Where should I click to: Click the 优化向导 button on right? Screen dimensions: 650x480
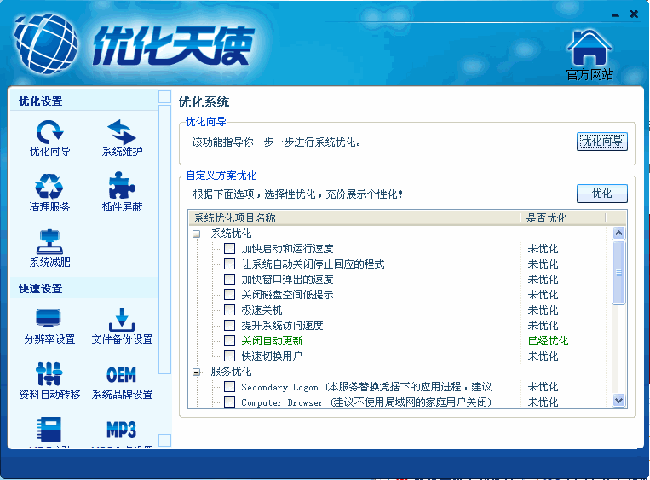click(602, 141)
